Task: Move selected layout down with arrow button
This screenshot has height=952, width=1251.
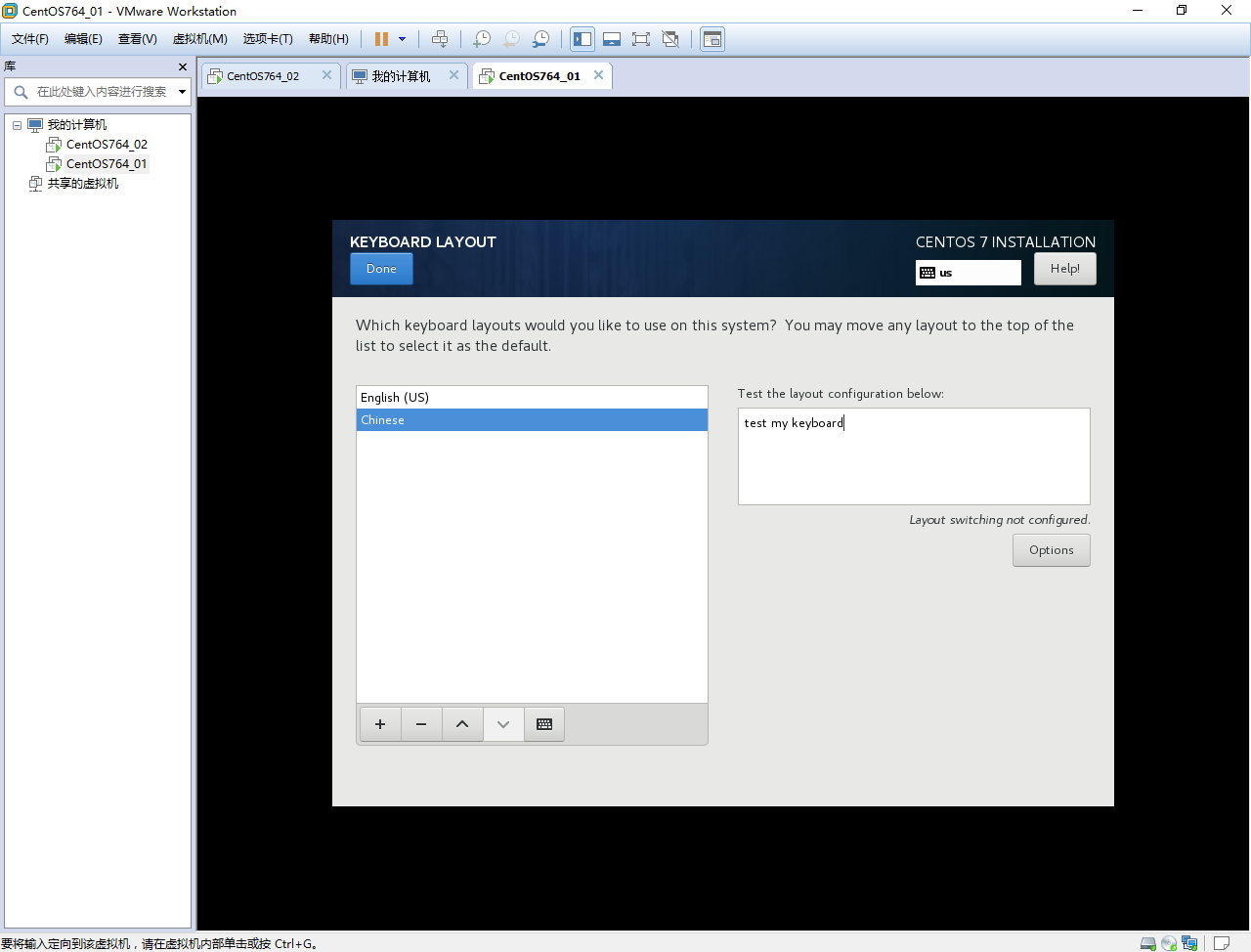Action: click(x=503, y=724)
